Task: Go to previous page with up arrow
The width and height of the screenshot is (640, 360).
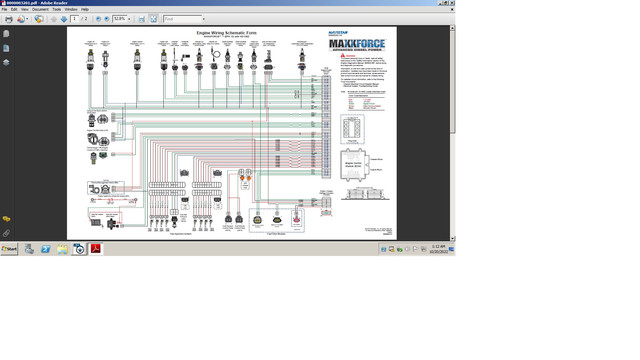Action: [54, 19]
